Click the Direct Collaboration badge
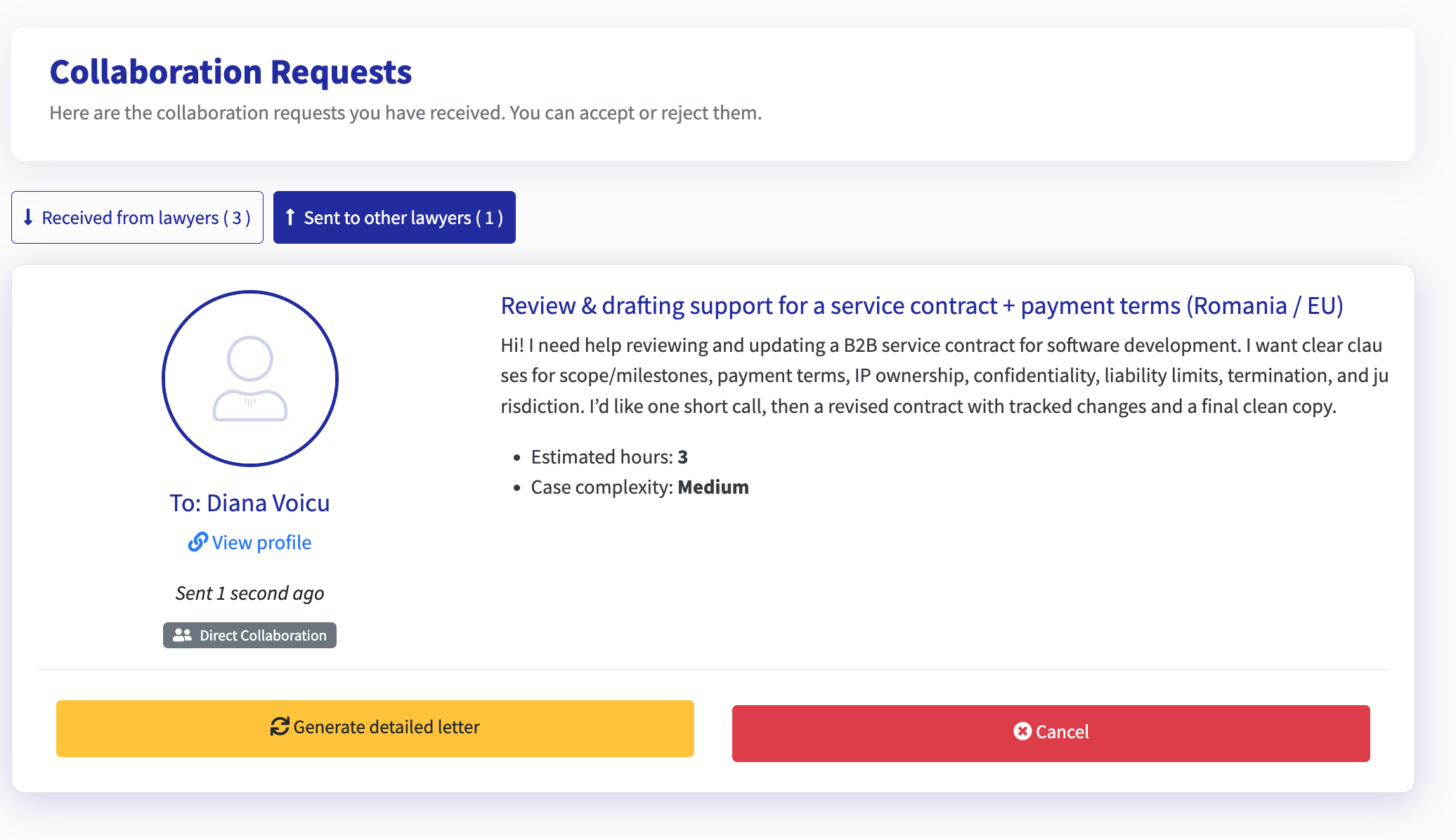The width and height of the screenshot is (1456, 840). [x=249, y=635]
